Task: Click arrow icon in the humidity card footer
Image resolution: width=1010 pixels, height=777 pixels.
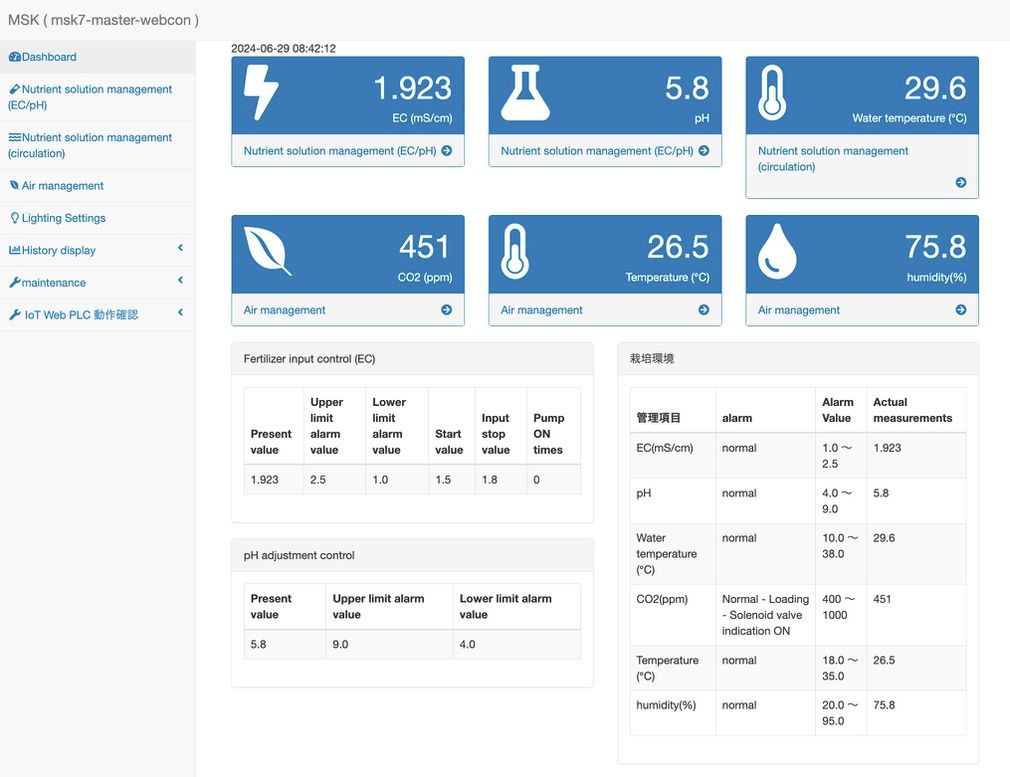Action: tap(960, 310)
